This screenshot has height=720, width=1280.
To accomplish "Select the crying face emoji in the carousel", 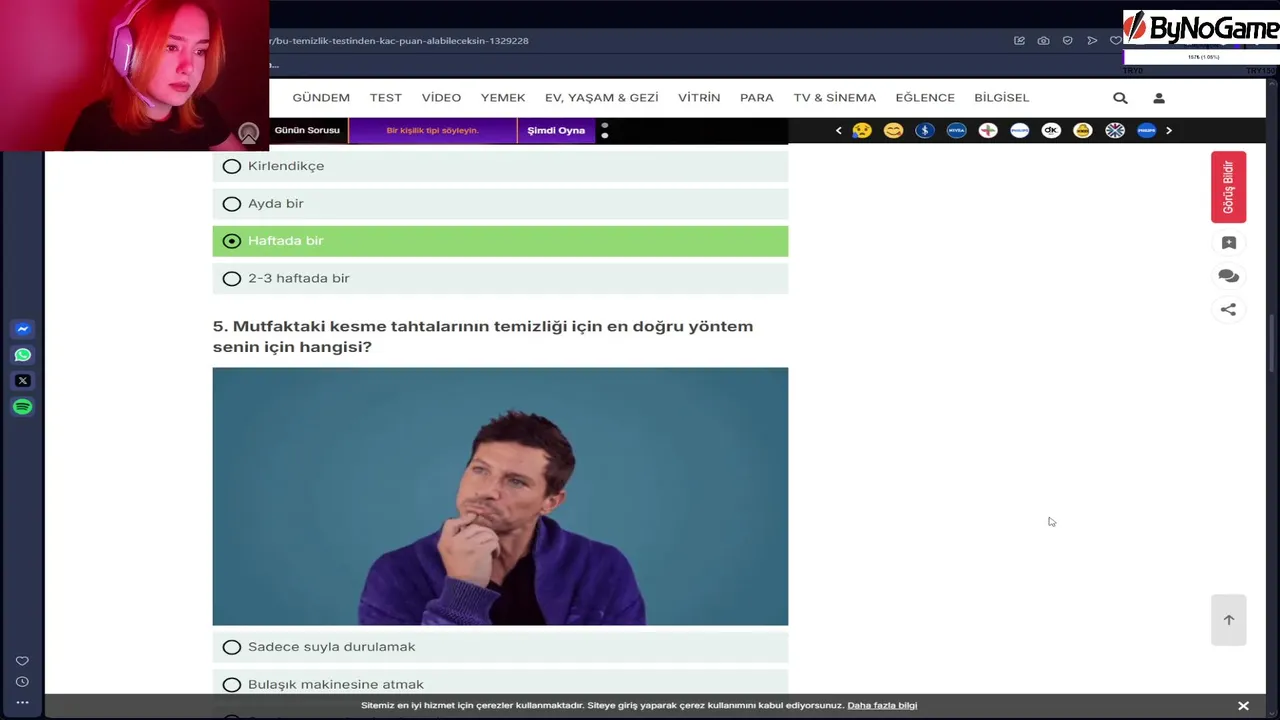I will [861, 131].
